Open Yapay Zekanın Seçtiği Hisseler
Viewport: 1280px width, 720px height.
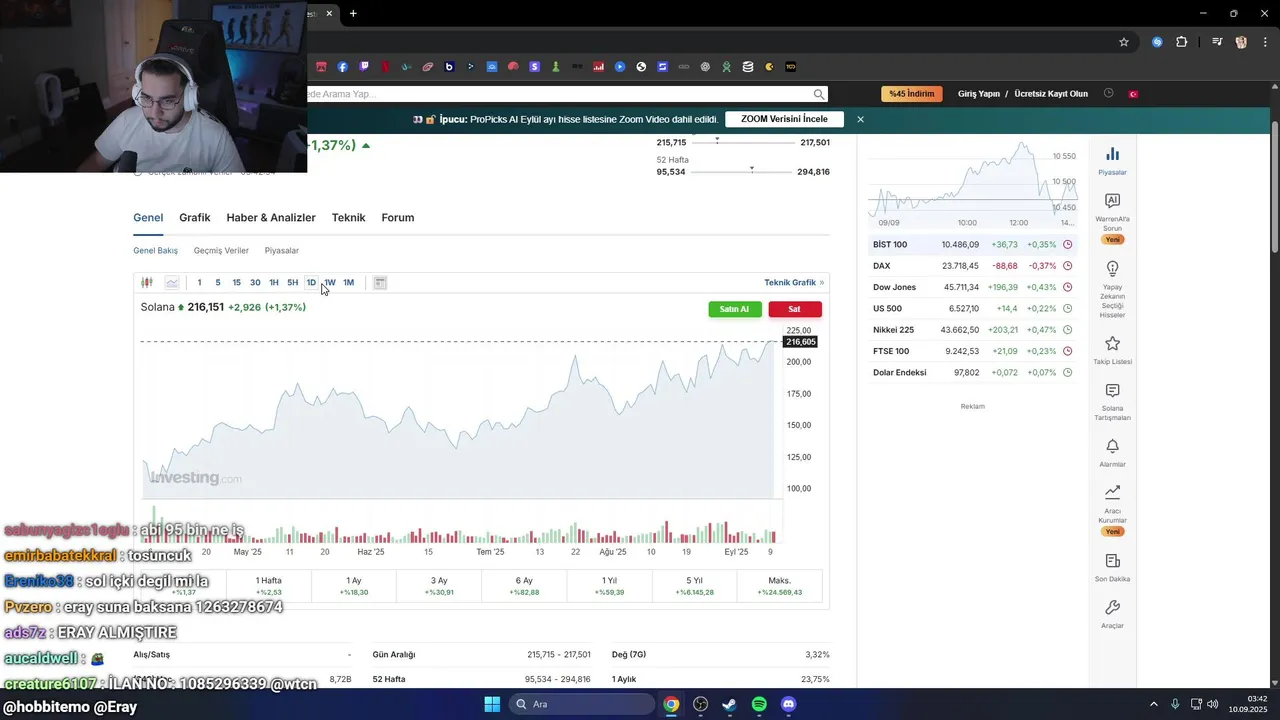pyautogui.click(x=1112, y=290)
